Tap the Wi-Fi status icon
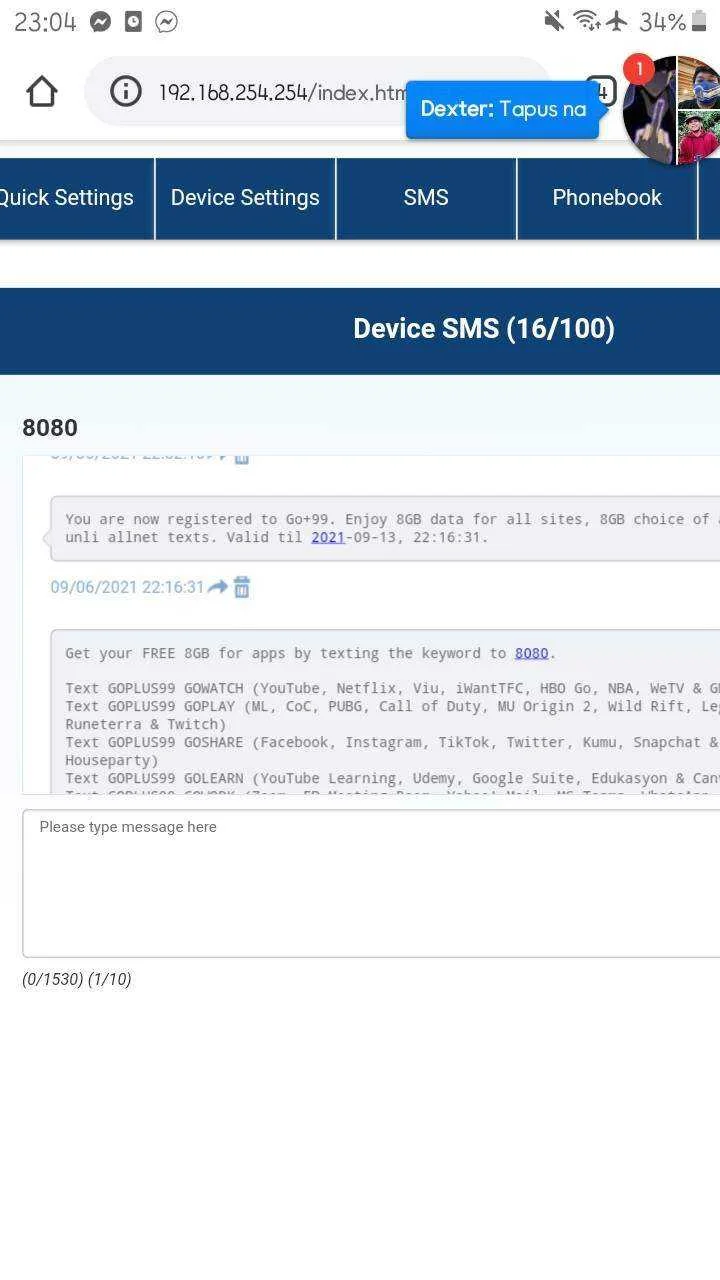The height and width of the screenshot is (1280, 720). (586, 21)
